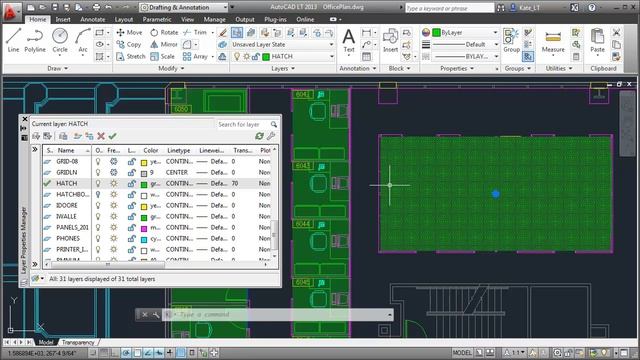Click the Undo arrow in quick access toolbar
640x360 pixels.
108,7
